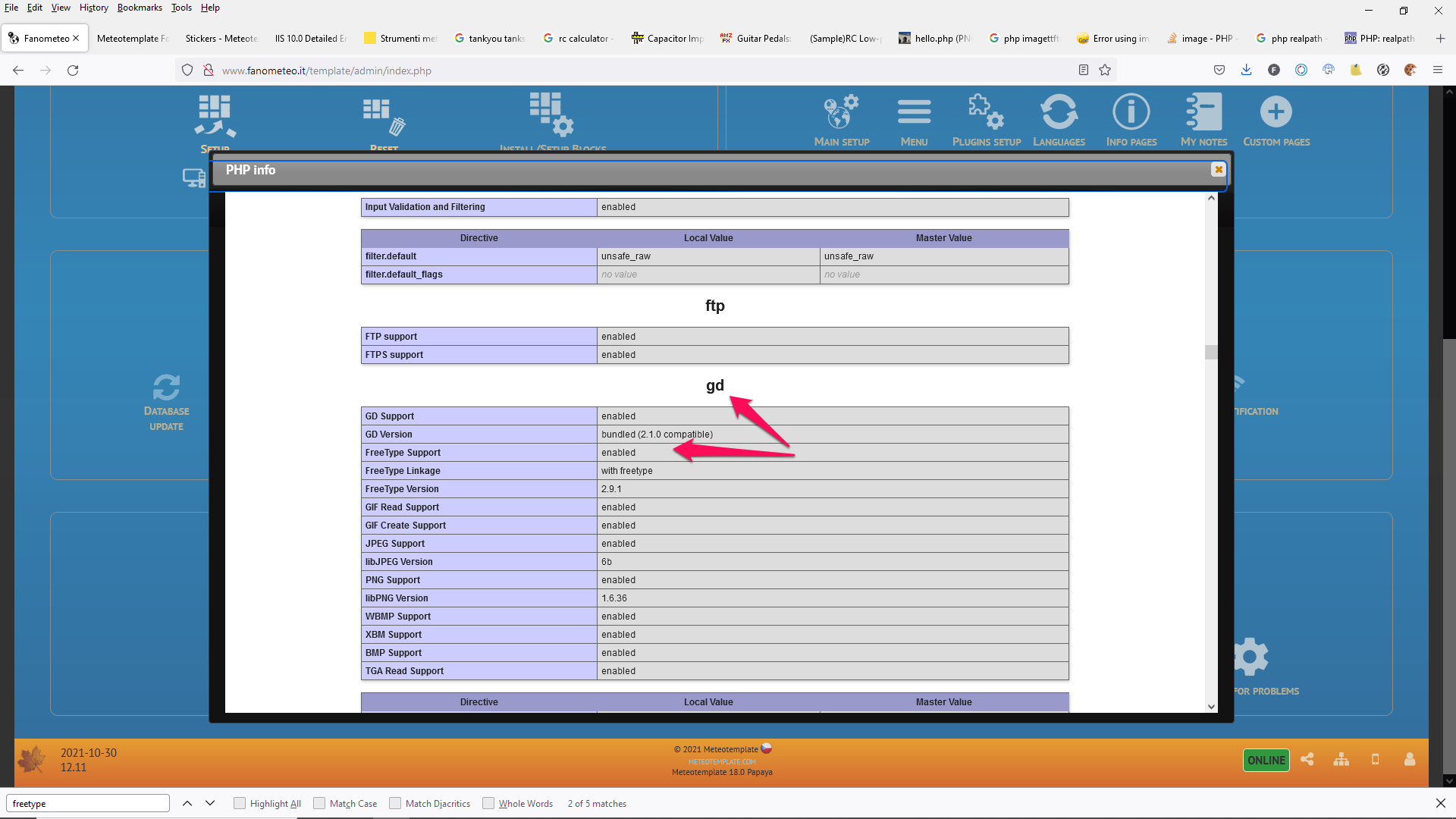Enable Whole Words checkbox

[x=488, y=803]
